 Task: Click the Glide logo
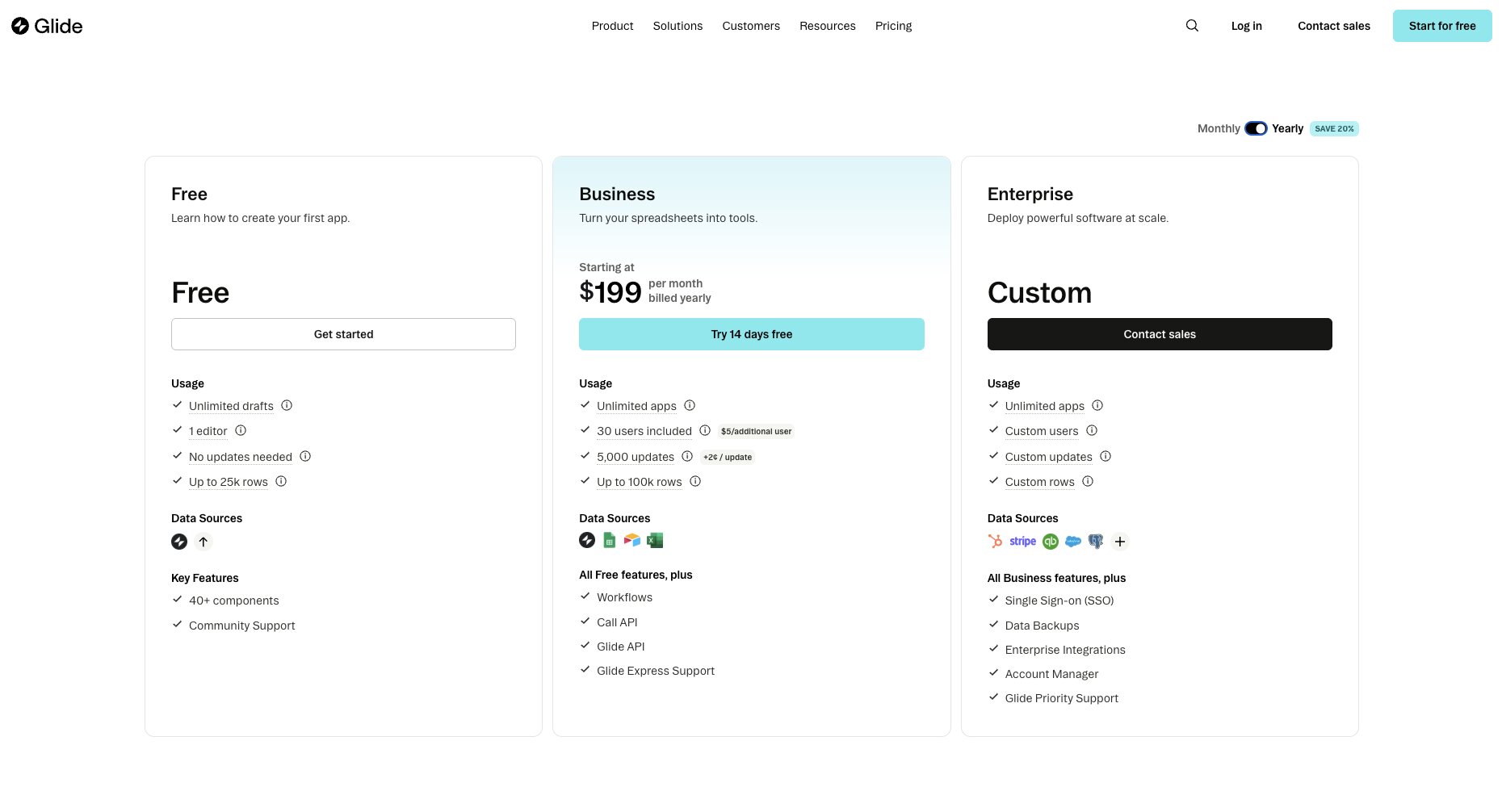pos(47,26)
